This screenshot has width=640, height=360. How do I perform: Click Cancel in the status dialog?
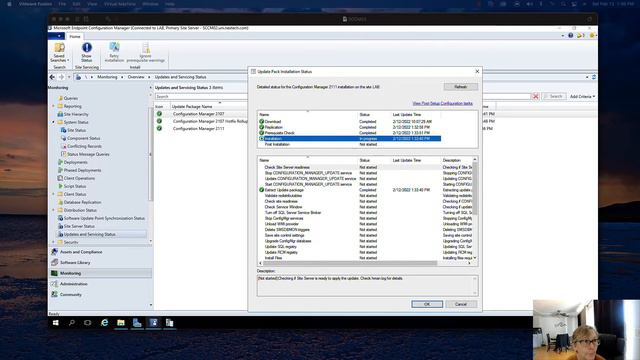point(460,304)
